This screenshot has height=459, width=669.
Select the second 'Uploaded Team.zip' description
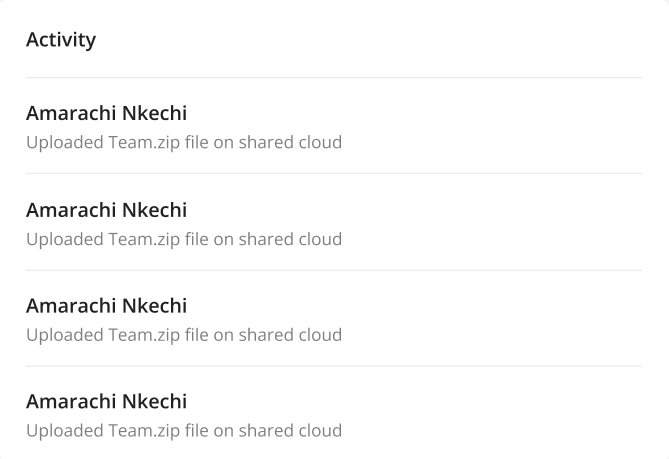[184, 239]
